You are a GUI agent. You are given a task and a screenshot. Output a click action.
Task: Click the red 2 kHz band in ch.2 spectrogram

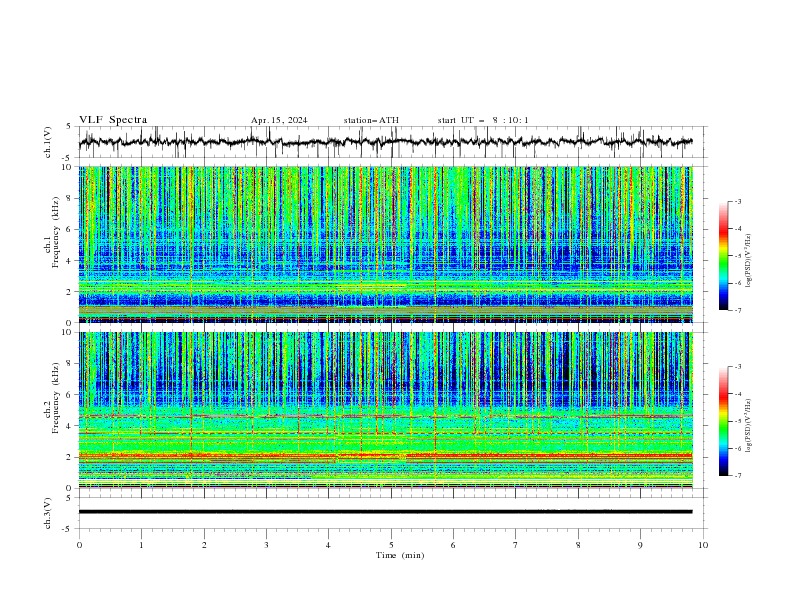click(x=385, y=456)
